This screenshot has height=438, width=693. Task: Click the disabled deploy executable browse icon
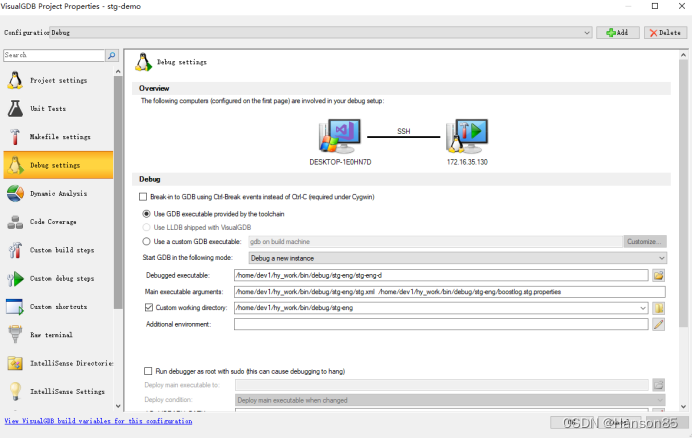pos(659,385)
